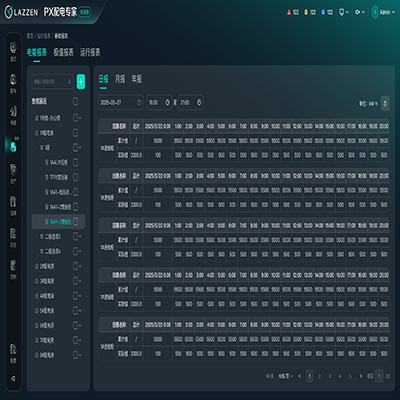This screenshot has width=400, height=400.
Task: Click the 10:00 start time field
Action: click(159, 103)
